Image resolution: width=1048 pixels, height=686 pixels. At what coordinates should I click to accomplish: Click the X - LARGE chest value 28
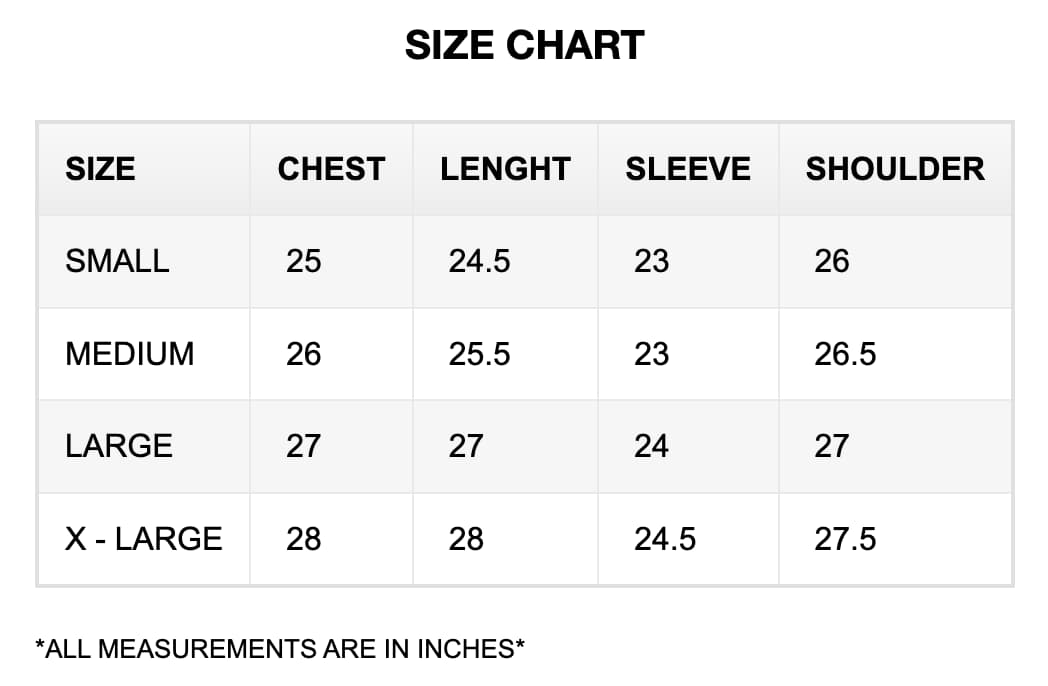pos(304,539)
